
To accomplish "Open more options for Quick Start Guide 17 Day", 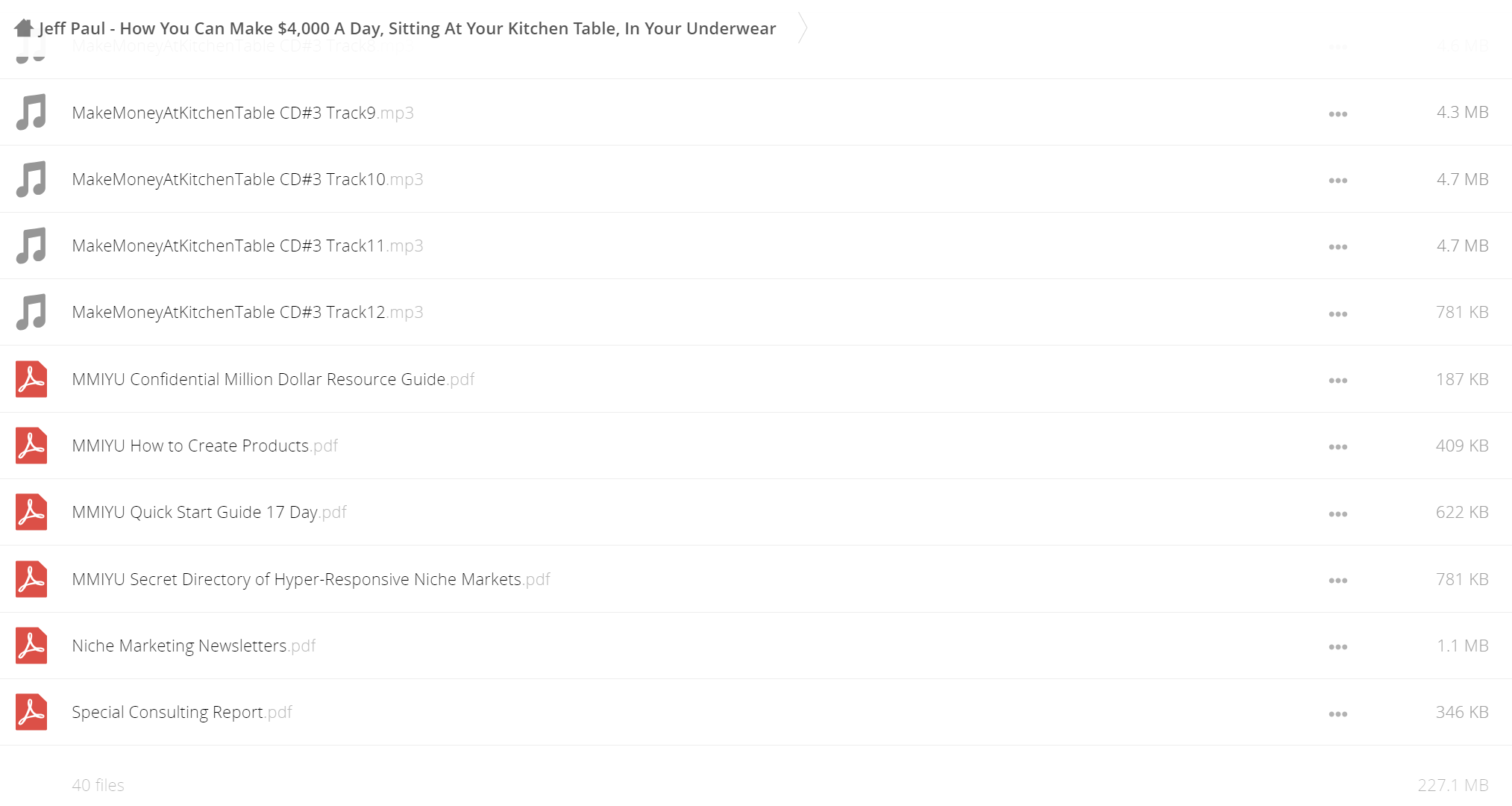I will click(x=1337, y=514).
